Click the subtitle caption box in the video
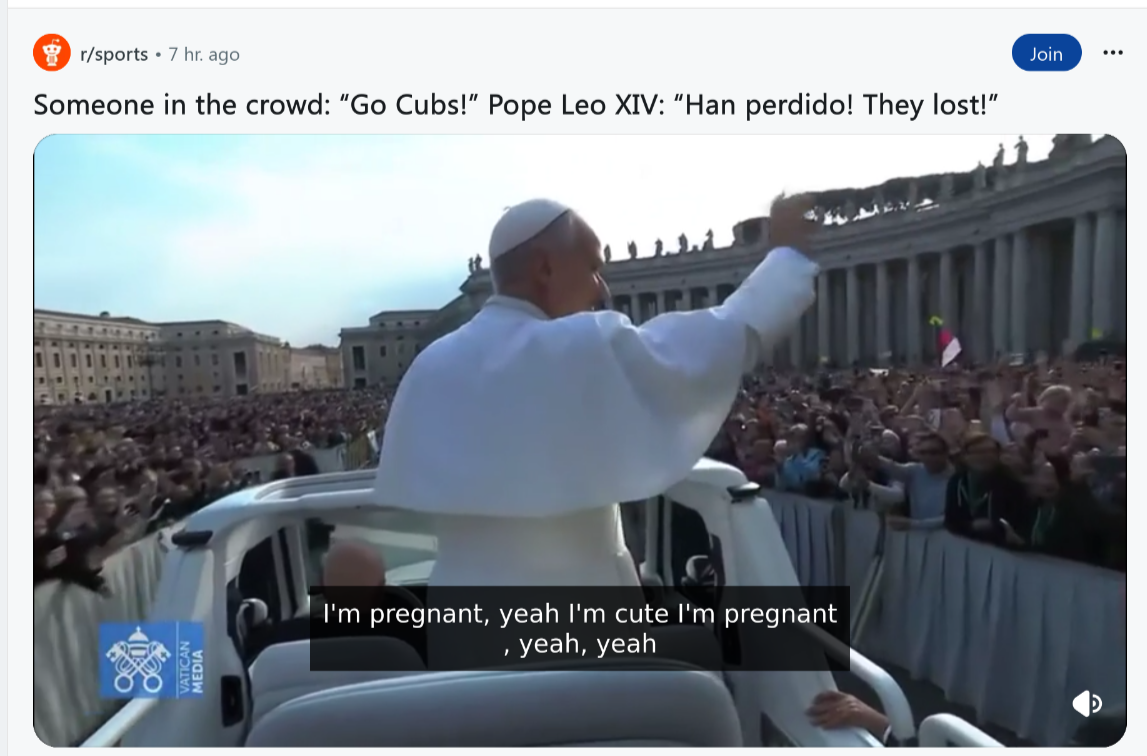Viewport: 1147px width, 756px height. (x=579, y=629)
